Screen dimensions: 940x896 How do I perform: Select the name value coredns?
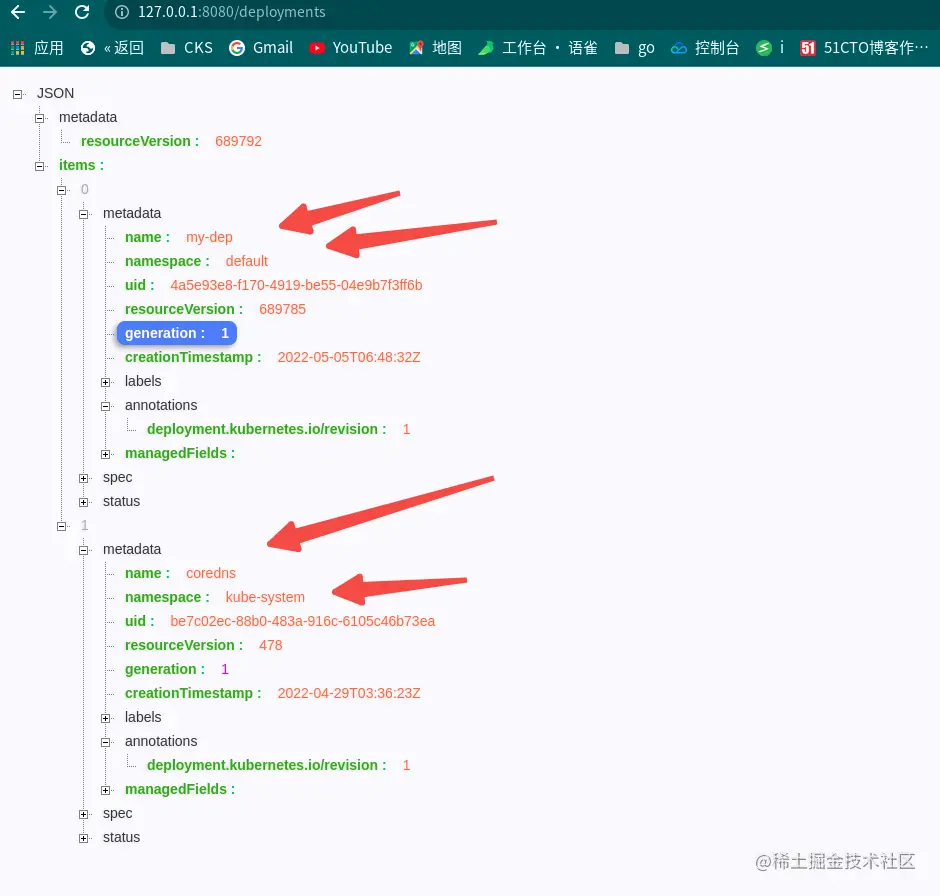[x=210, y=573]
